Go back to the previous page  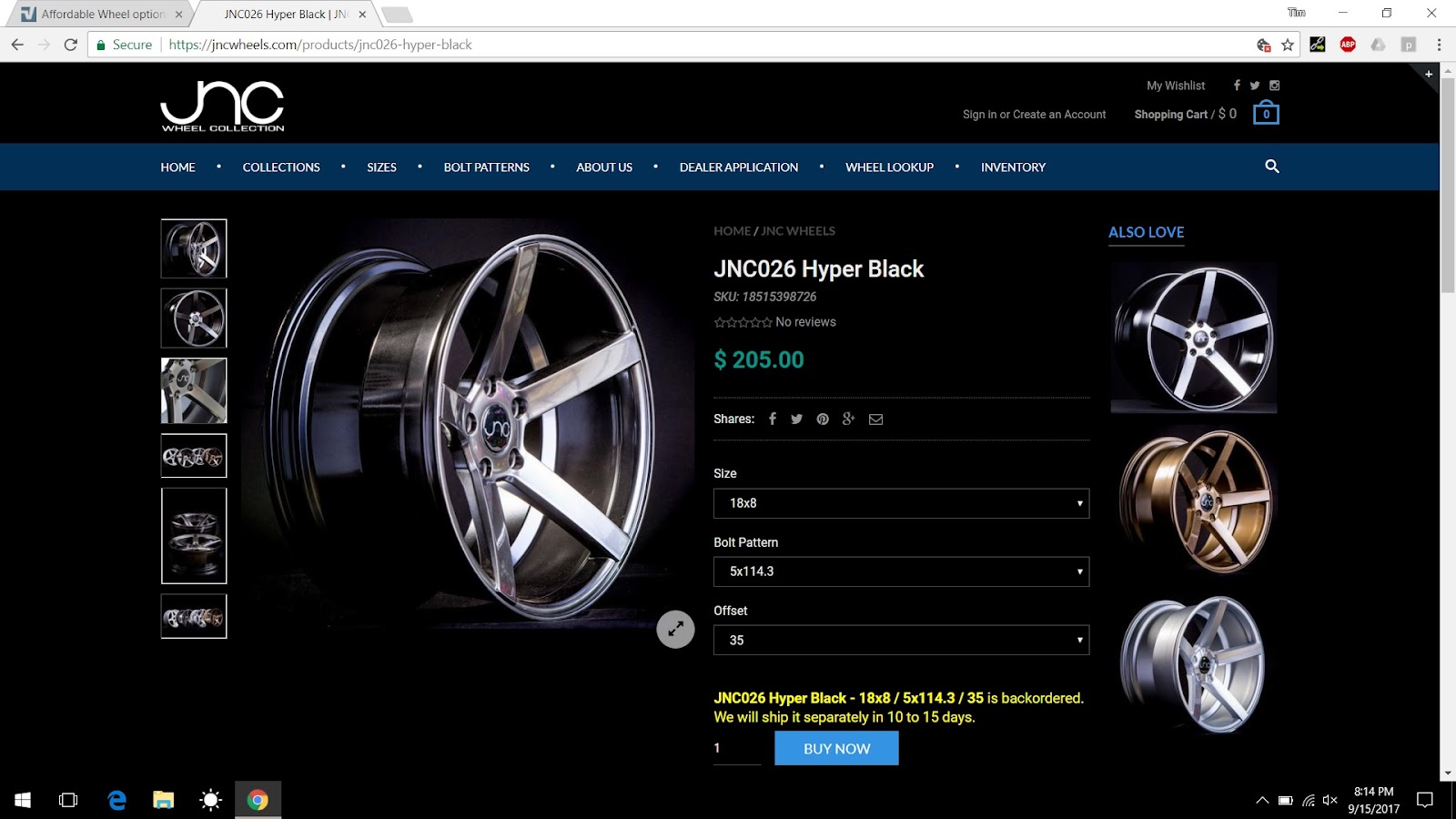pos(17,45)
